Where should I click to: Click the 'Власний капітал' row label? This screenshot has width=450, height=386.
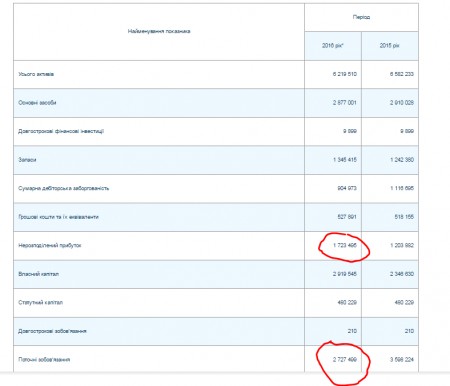click(x=39, y=274)
